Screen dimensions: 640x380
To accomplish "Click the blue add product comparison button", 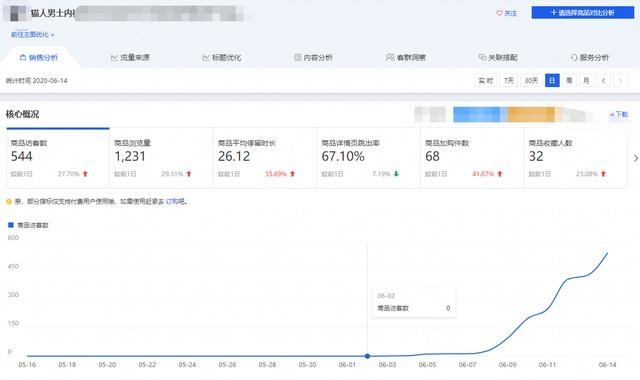I will (x=582, y=13).
